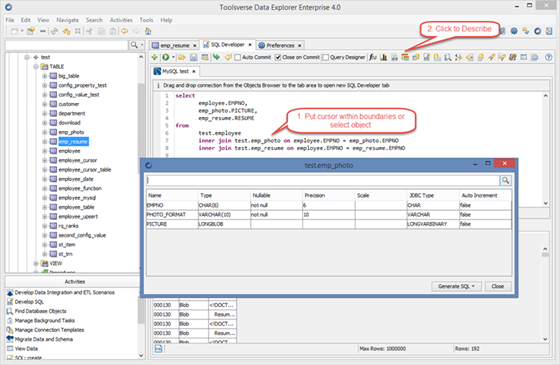Viewport: 560px width, 365px height.
Task: Click the Home icon in main toolbar
Action: point(148,31)
